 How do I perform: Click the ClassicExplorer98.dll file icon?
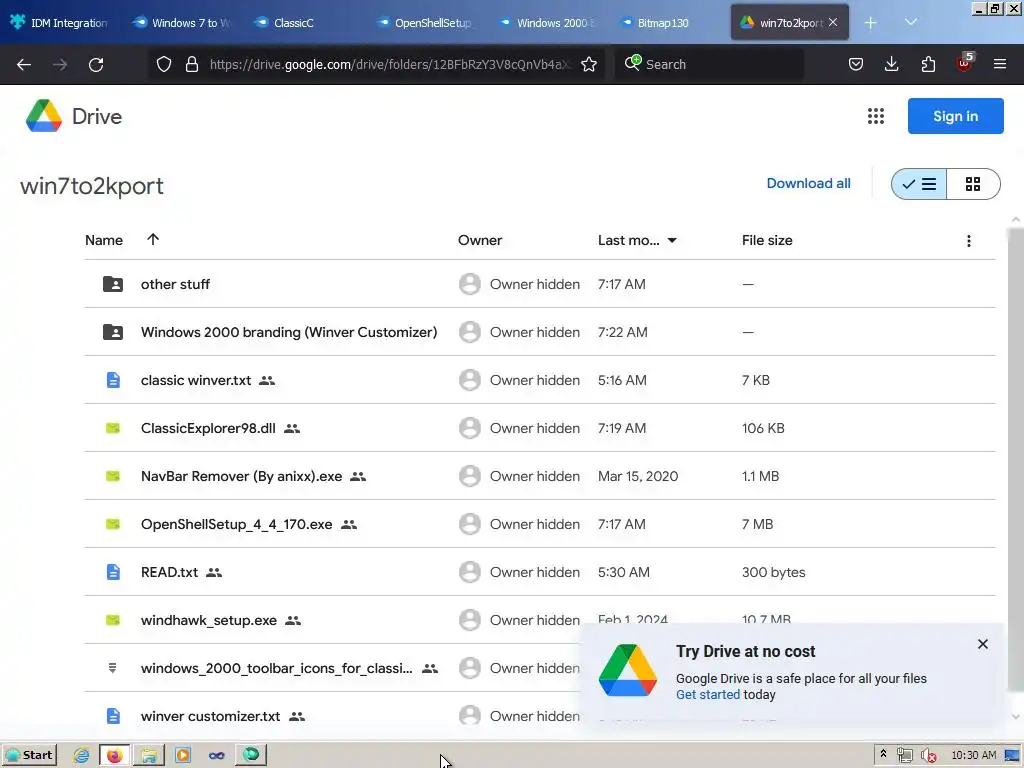coord(113,428)
